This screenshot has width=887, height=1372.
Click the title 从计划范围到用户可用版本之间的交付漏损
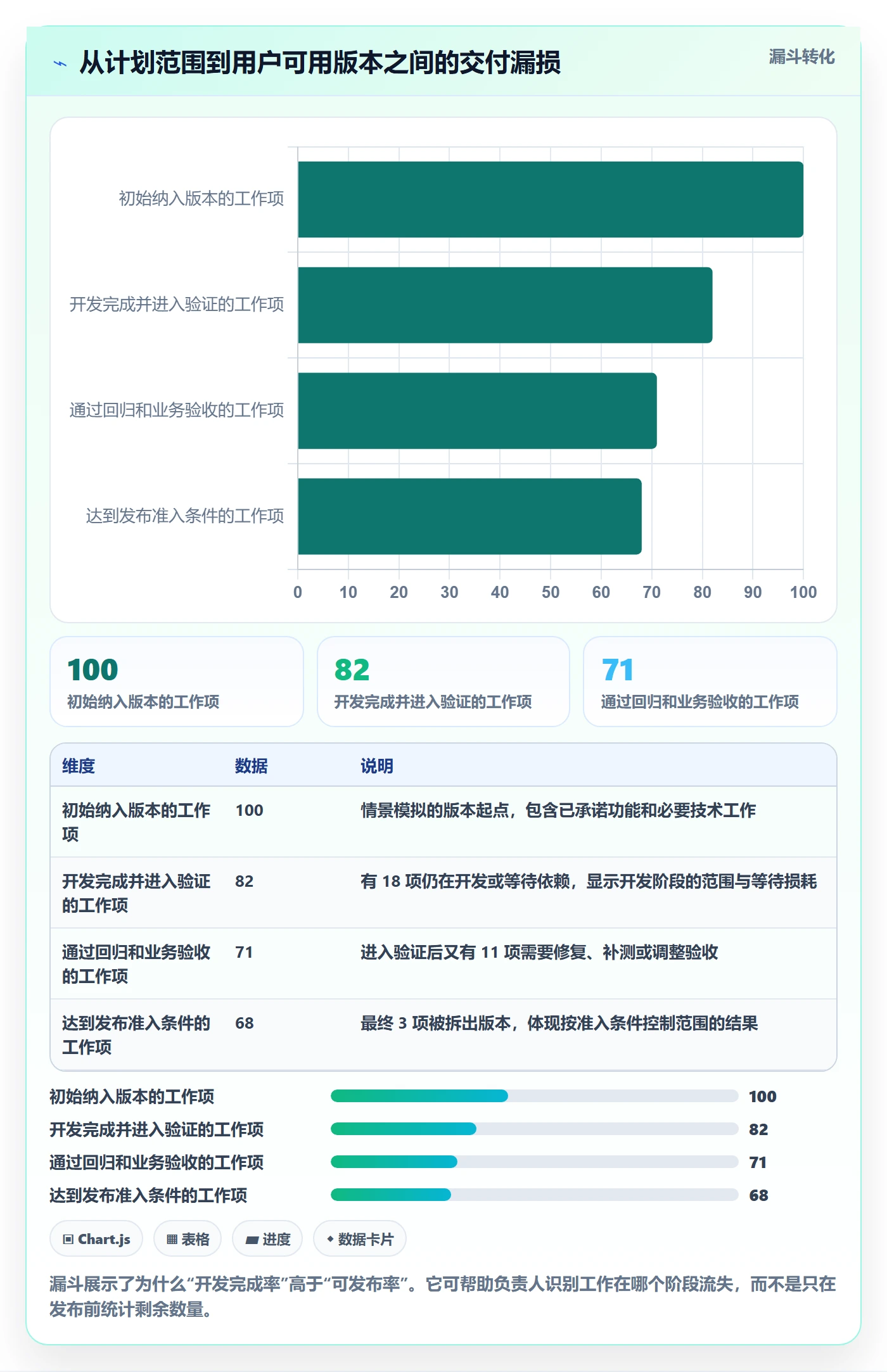[320, 63]
